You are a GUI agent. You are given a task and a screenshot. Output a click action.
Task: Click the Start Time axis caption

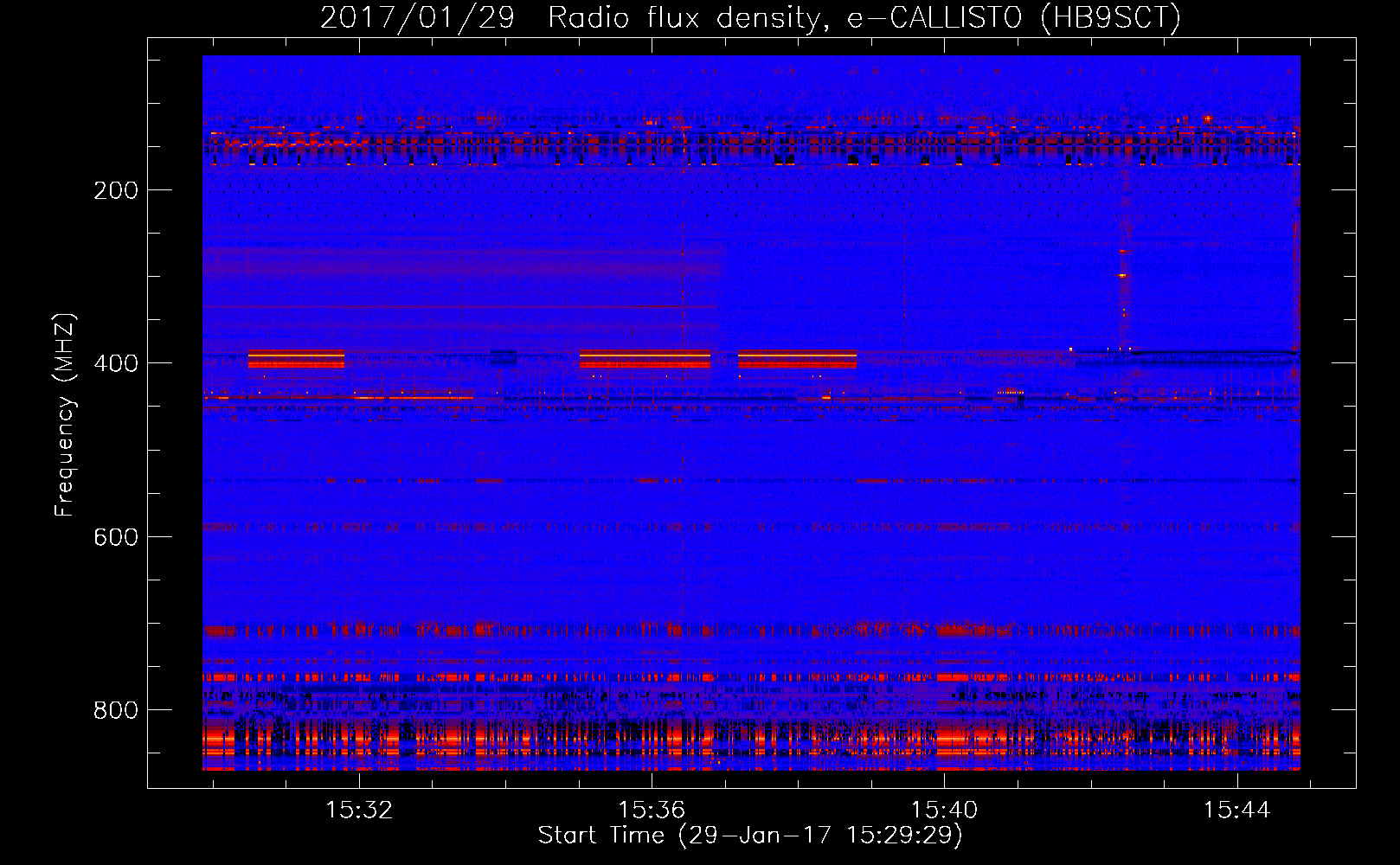coord(750,836)
